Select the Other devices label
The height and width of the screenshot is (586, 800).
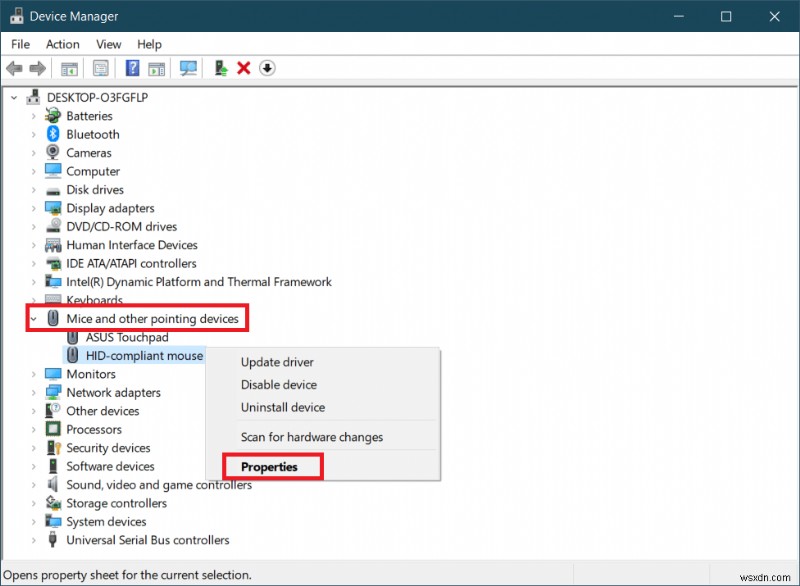(x=103, y=411)
